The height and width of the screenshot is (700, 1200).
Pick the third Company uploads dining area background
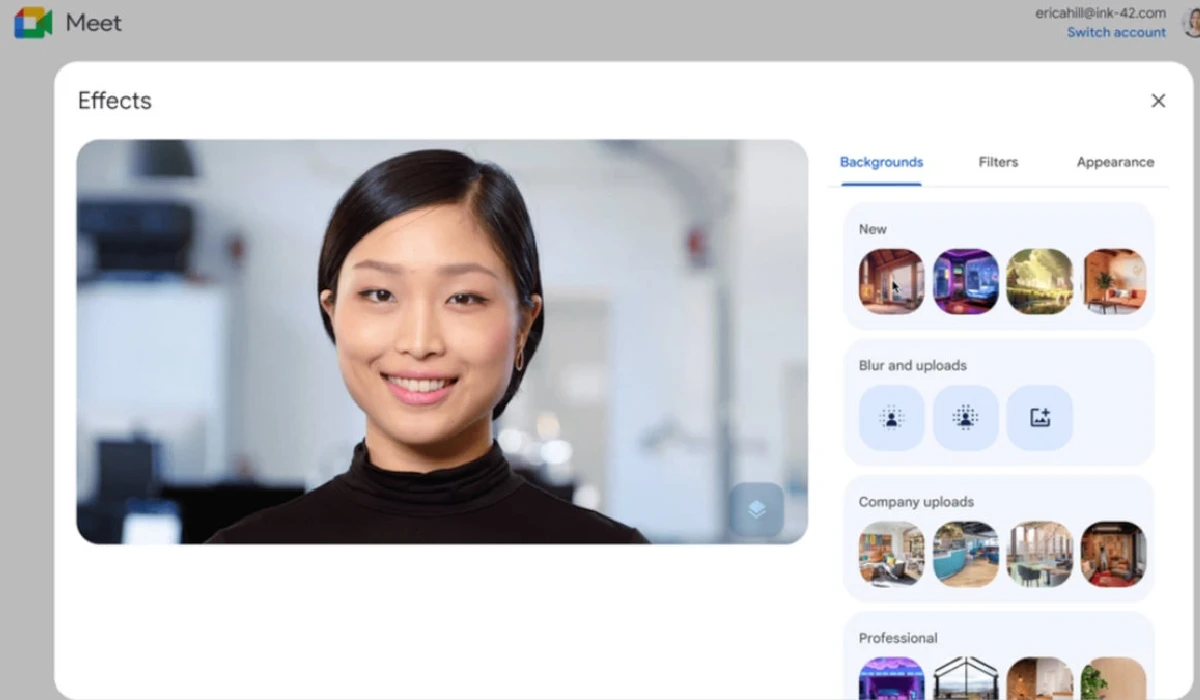click(x=1039, y=554)
